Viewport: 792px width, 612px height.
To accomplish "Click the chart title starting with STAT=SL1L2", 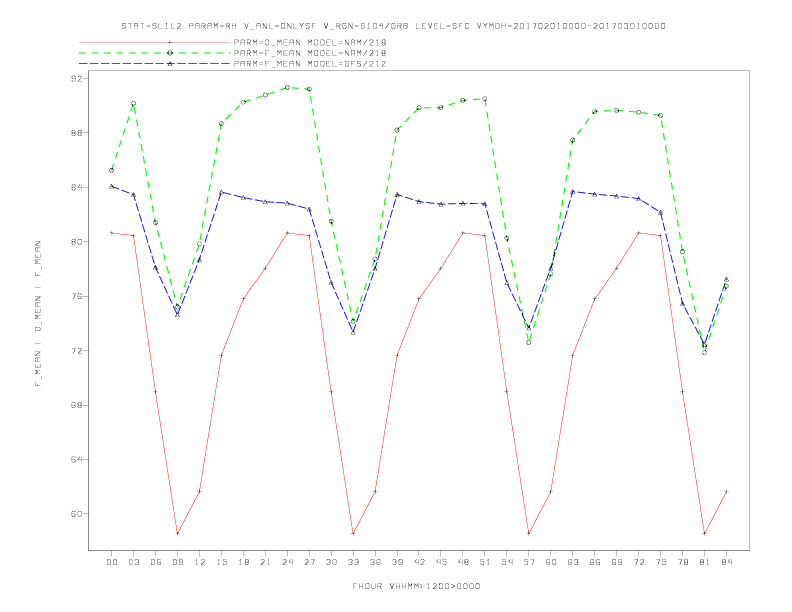I will coord(393,26).
